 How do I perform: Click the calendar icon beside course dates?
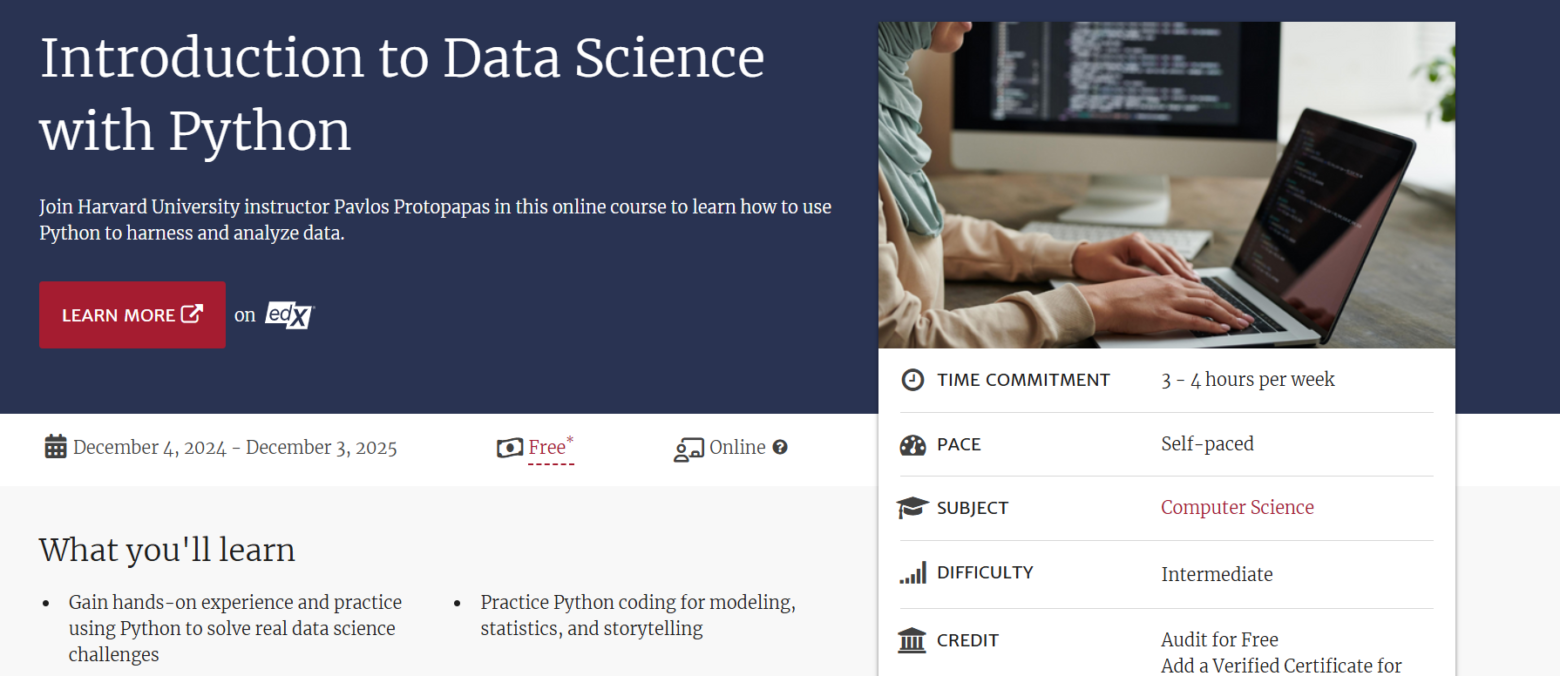(55, 447)
